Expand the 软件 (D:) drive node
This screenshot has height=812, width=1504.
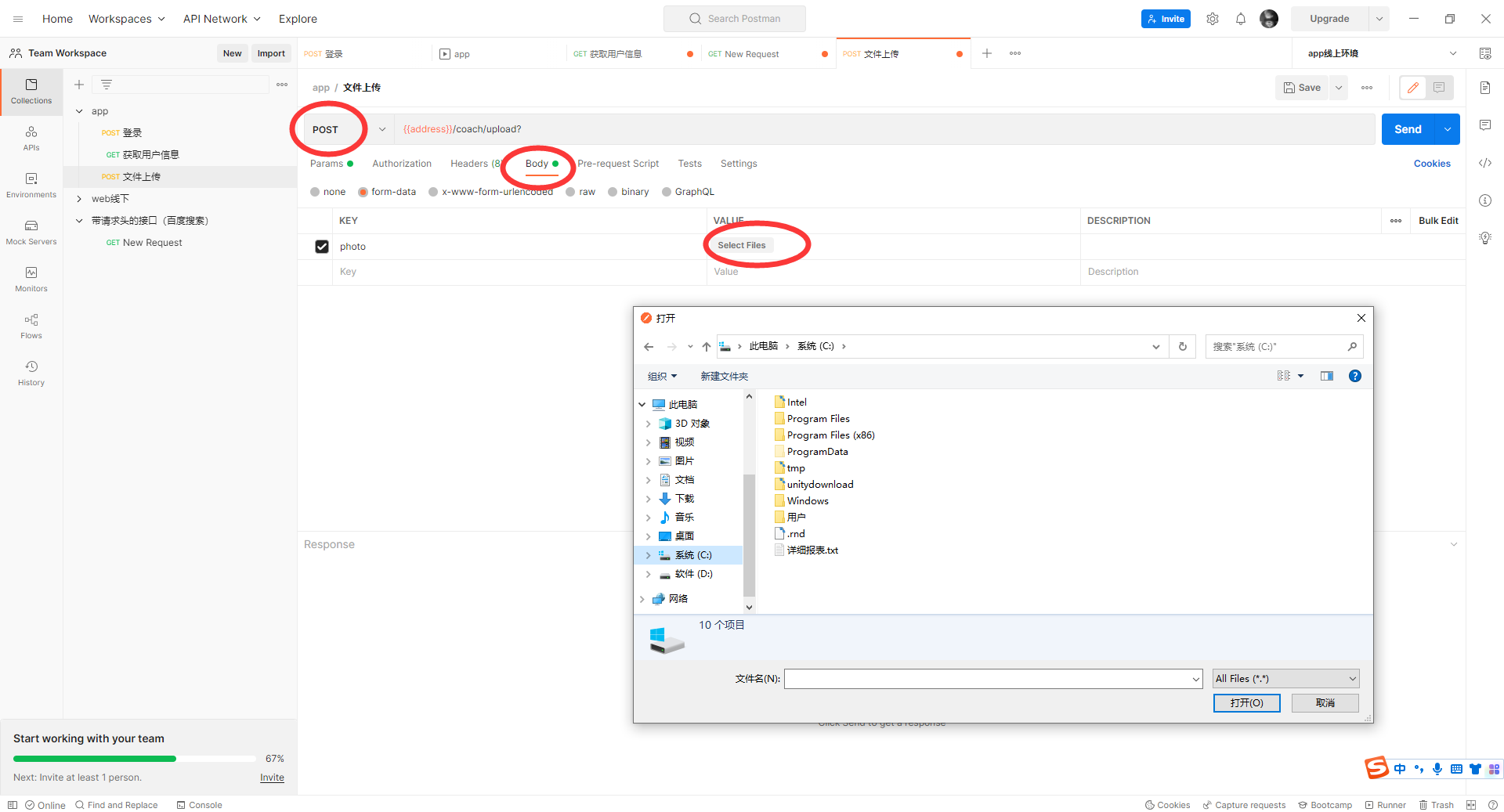tap(649, 574)
